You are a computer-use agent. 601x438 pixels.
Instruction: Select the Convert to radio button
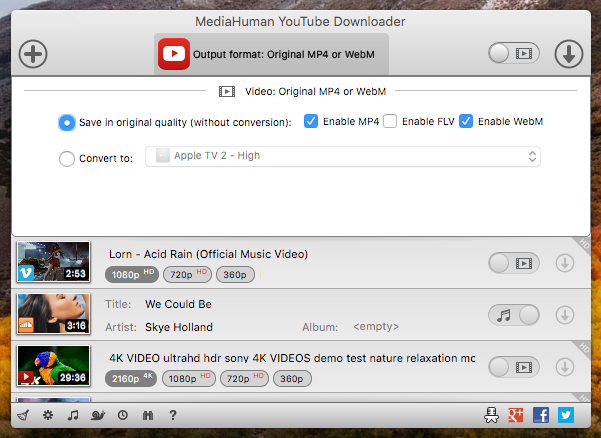coord(67,158)
